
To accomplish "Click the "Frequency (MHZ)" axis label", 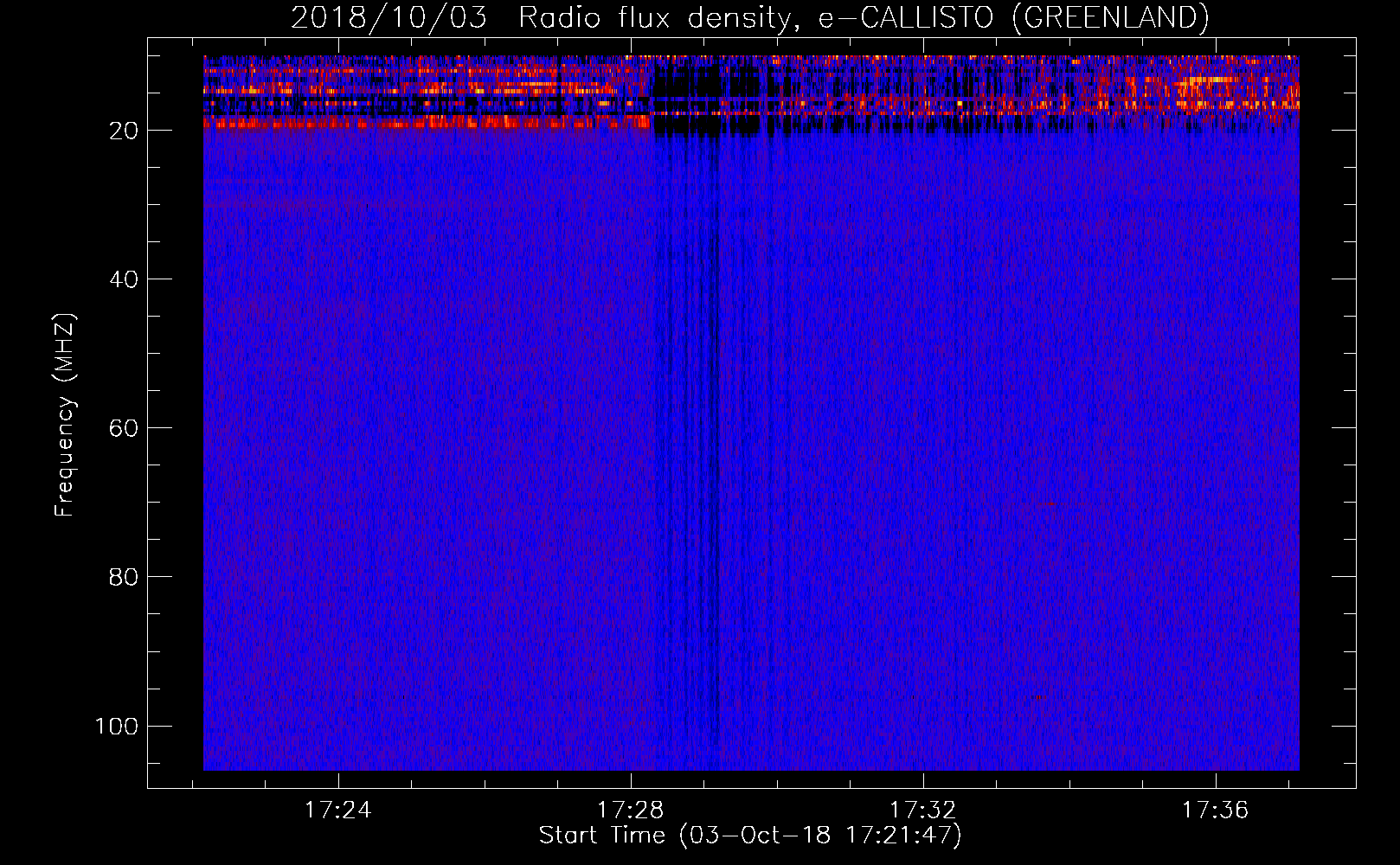I will click(x=65, y=415).
